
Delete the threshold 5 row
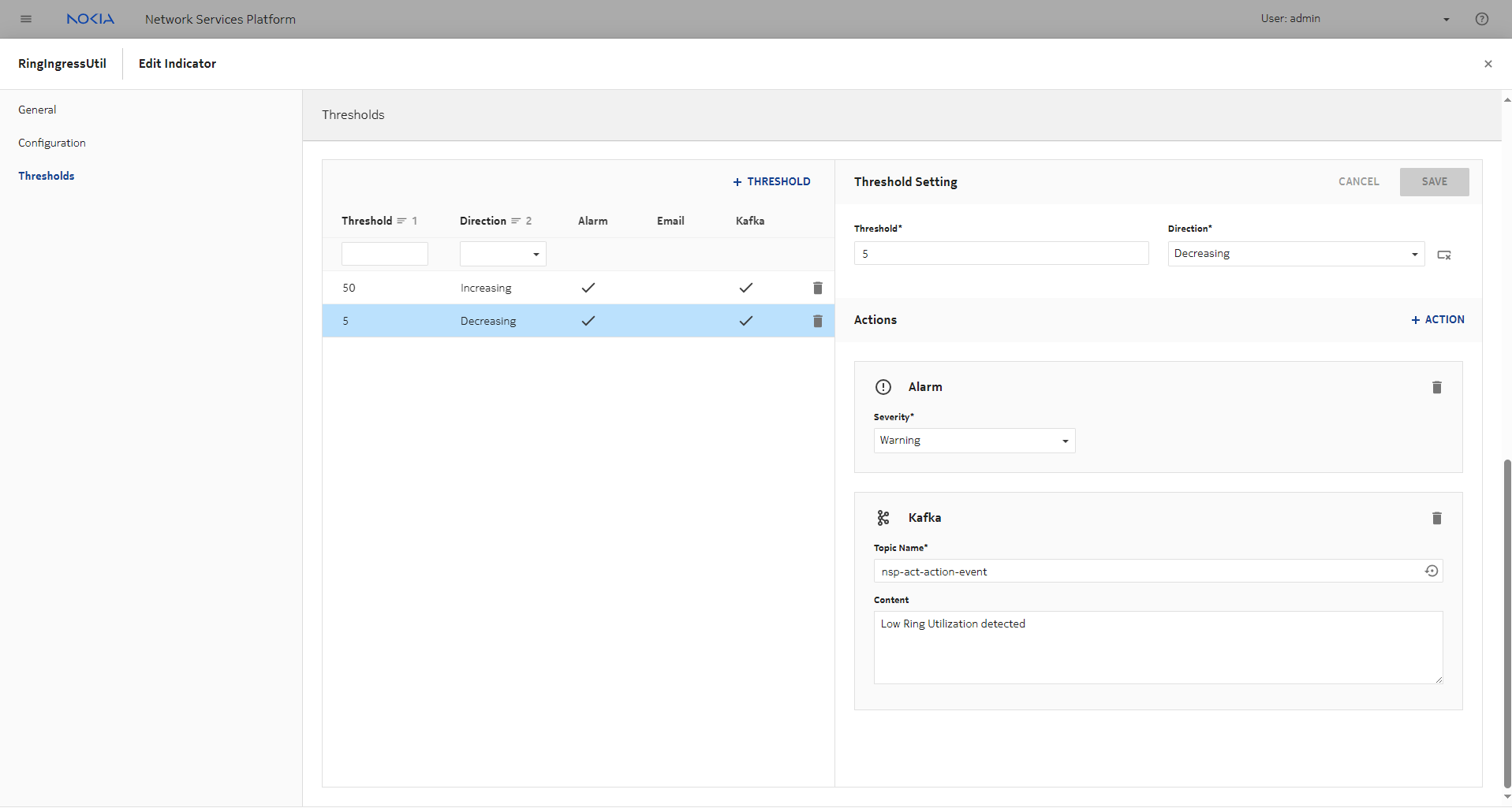pos(818,321)
